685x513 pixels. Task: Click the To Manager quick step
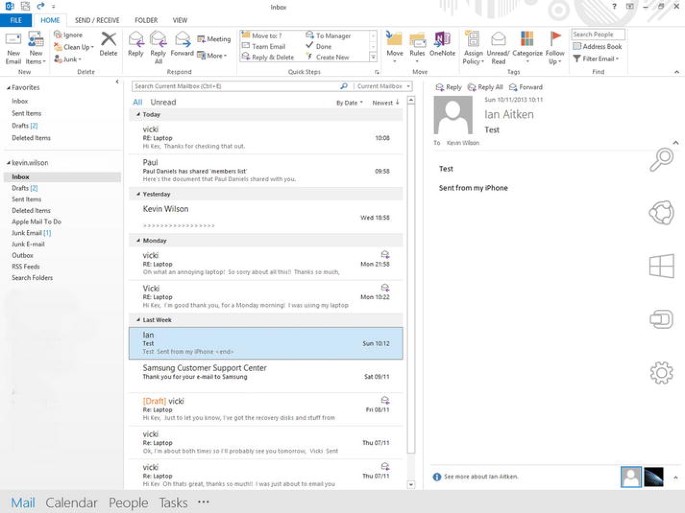[x=329, y=35]
